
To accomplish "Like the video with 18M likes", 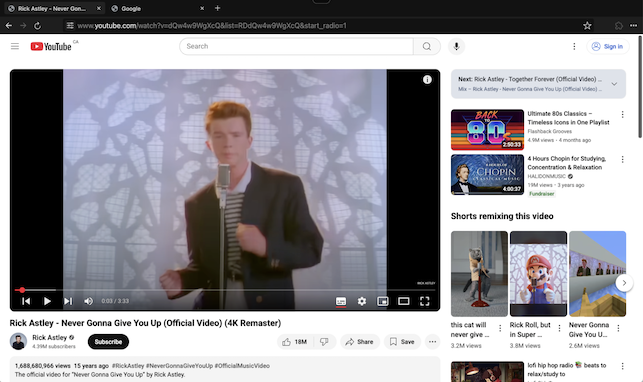I will point(295,341).
